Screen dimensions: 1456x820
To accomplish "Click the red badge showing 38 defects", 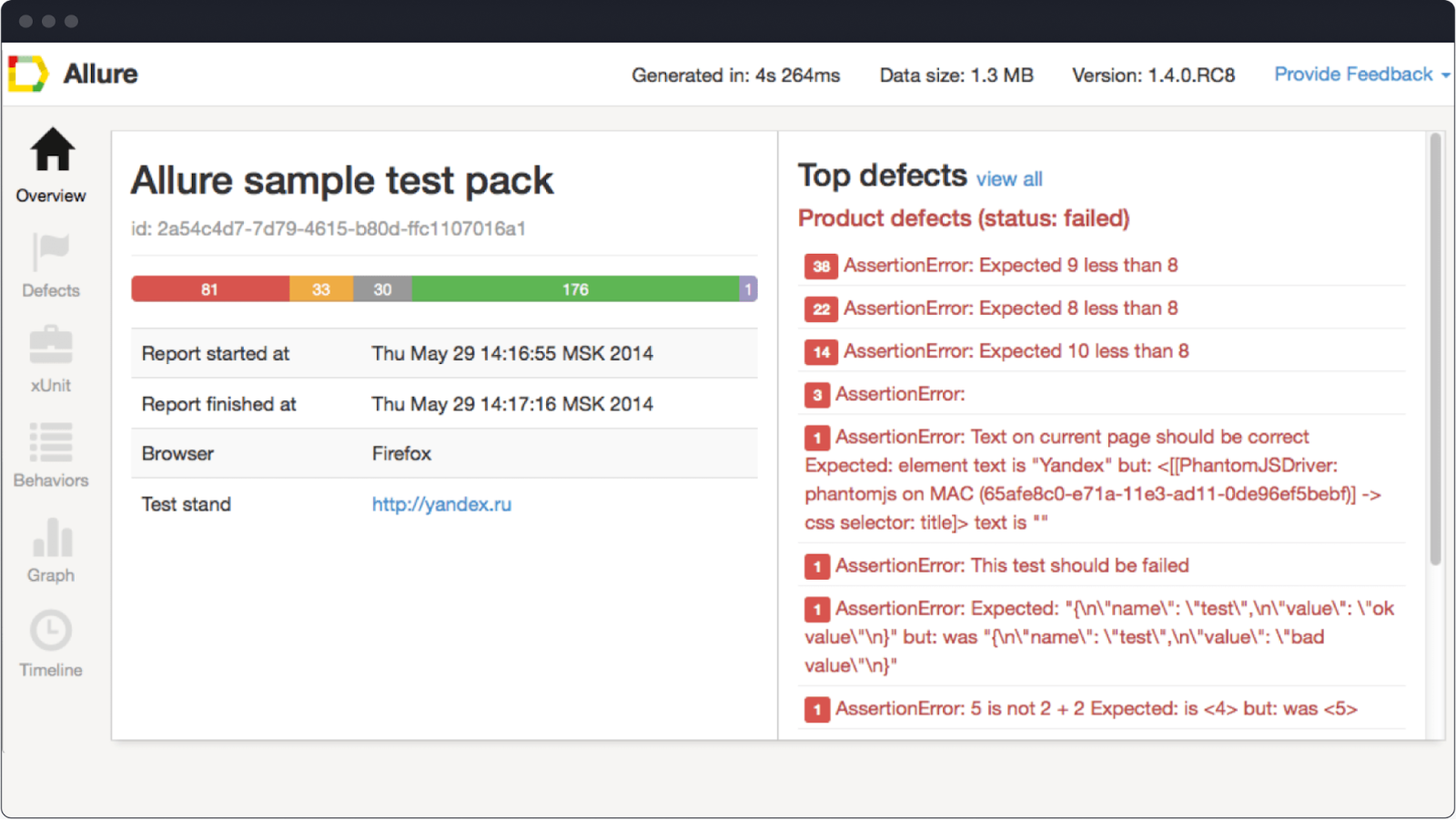I will pyautogui.click(x=821, y=266).
